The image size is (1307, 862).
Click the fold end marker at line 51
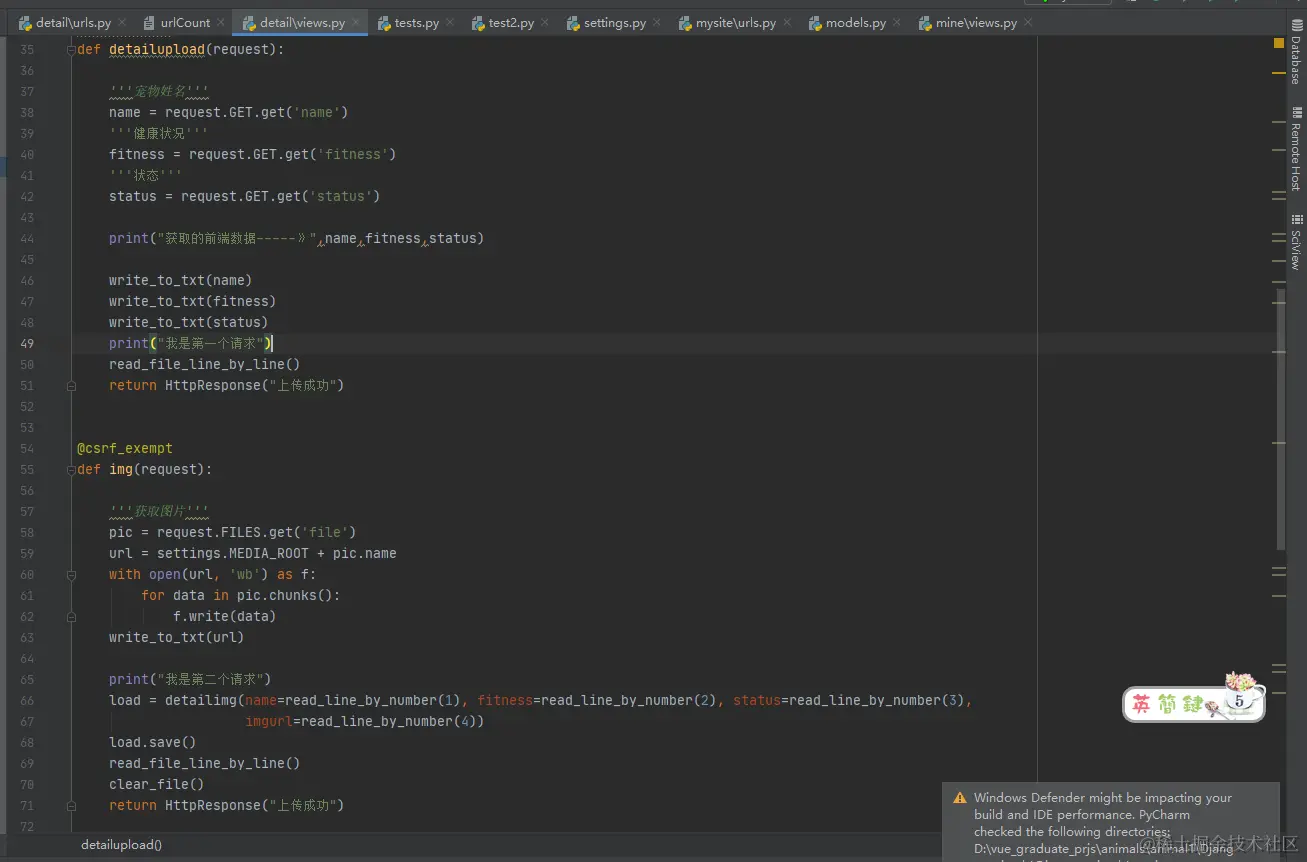(72, 385)
